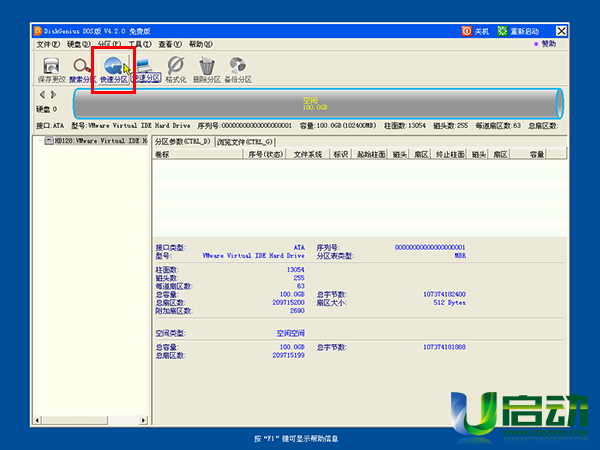
Task: Open the Disk (硬盘) menu
Action: click(x=79, y=44)
